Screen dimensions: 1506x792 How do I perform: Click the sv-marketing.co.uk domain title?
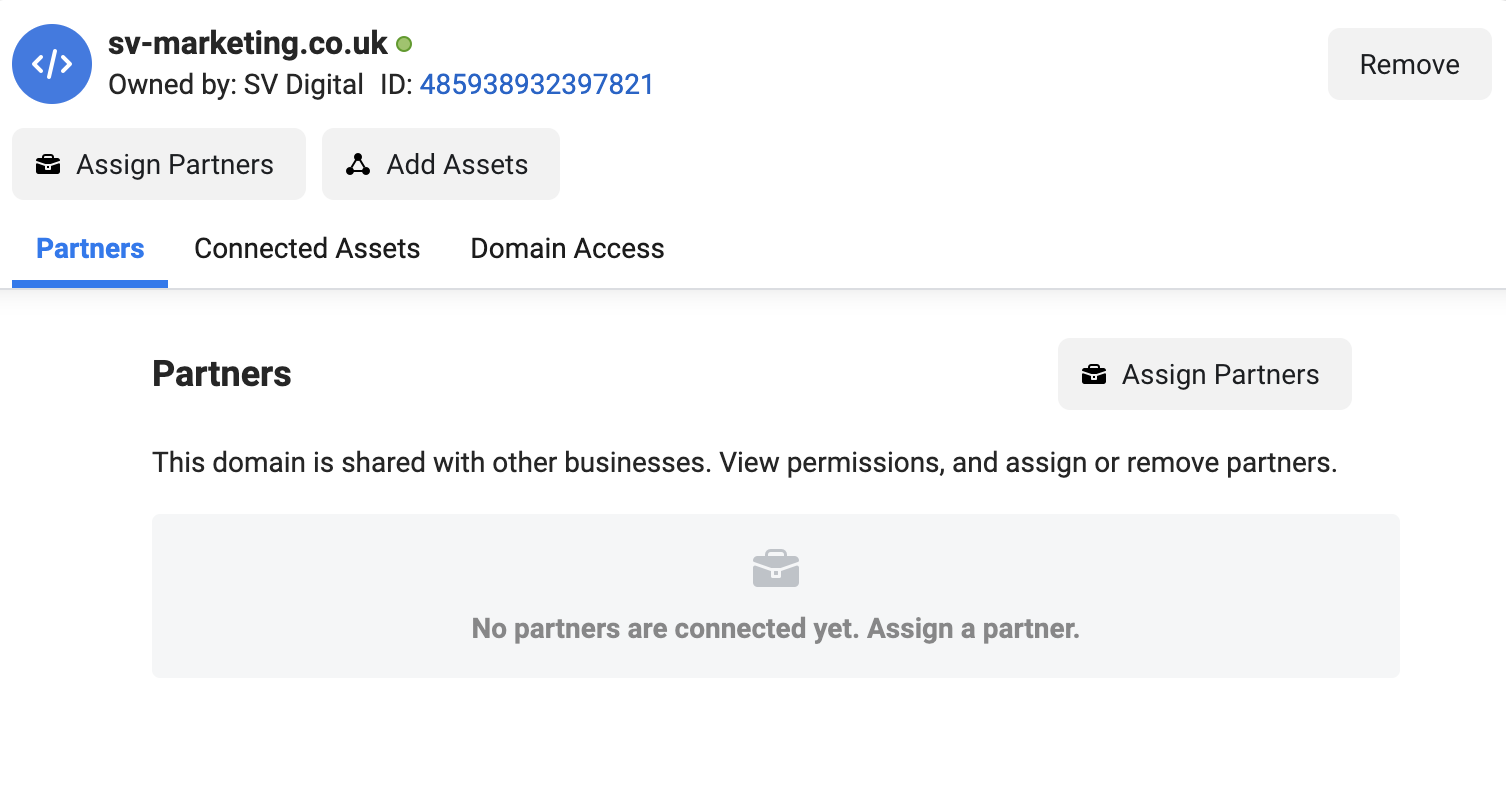[x=248, y=44]
